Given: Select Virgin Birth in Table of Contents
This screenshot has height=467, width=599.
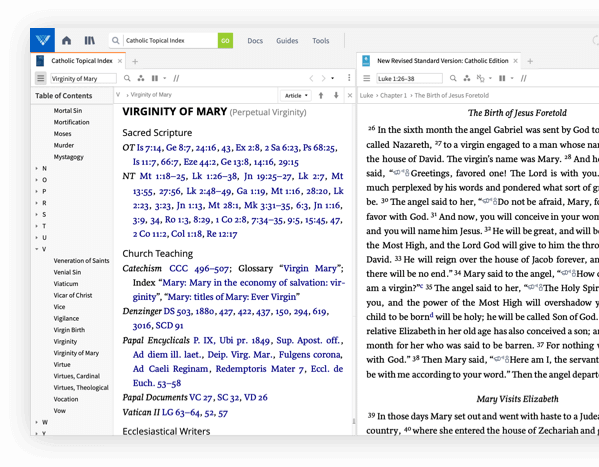Looking at the screenshot, I should tap(69, 330).
